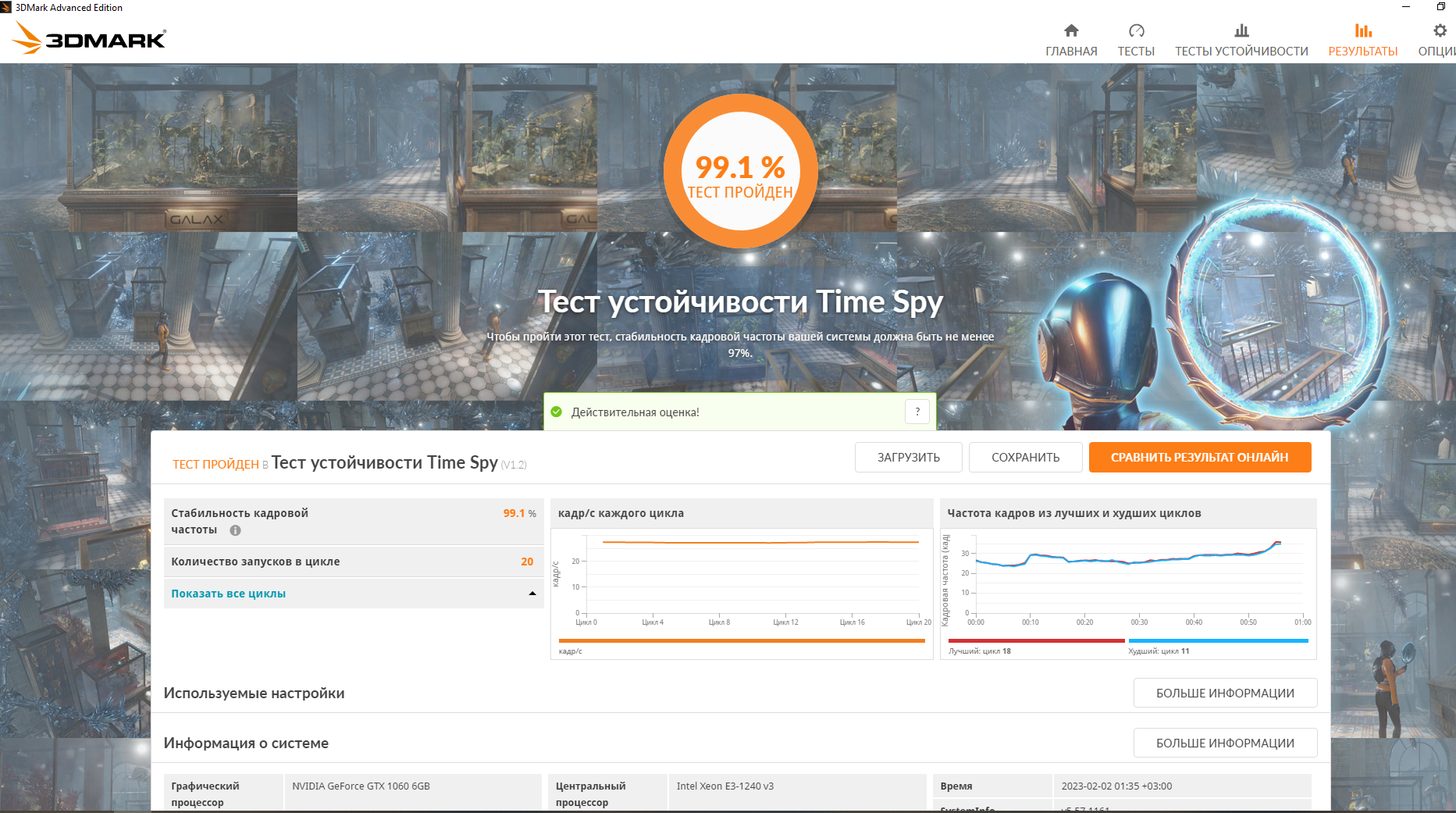This screenshot has width=1456, height=813.
Task: Click the Лучший: цикл 18 label
Action: click(980, 651)
